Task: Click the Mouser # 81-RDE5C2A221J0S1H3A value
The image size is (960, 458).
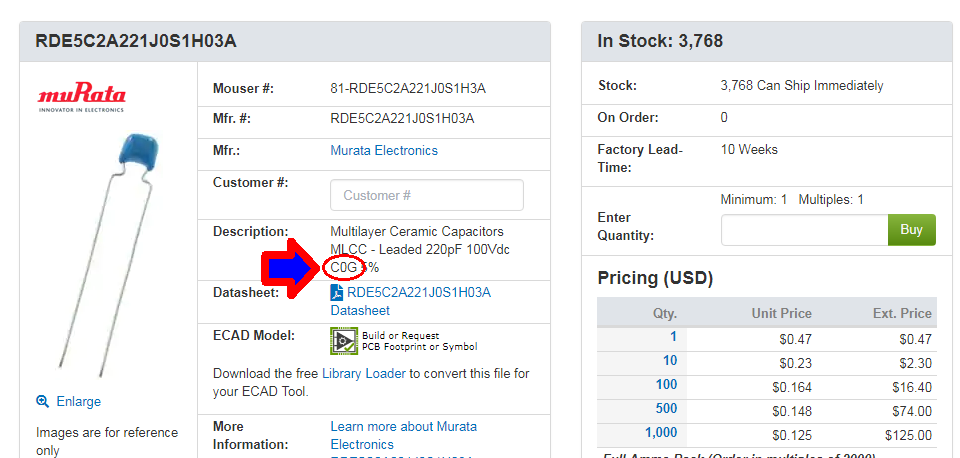Action: click(x=408, y=89)
